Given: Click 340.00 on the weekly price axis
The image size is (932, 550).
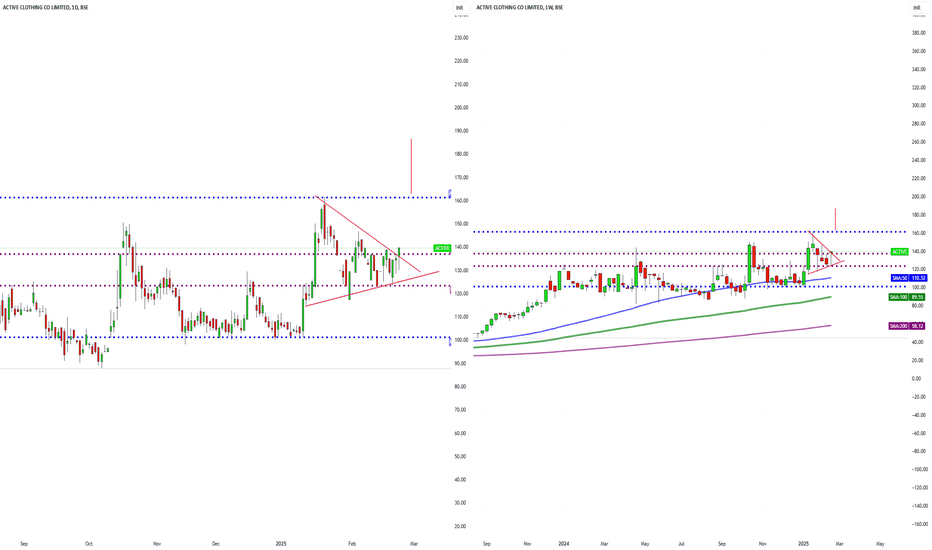Looking at the screenshot, I should (919, 70).
